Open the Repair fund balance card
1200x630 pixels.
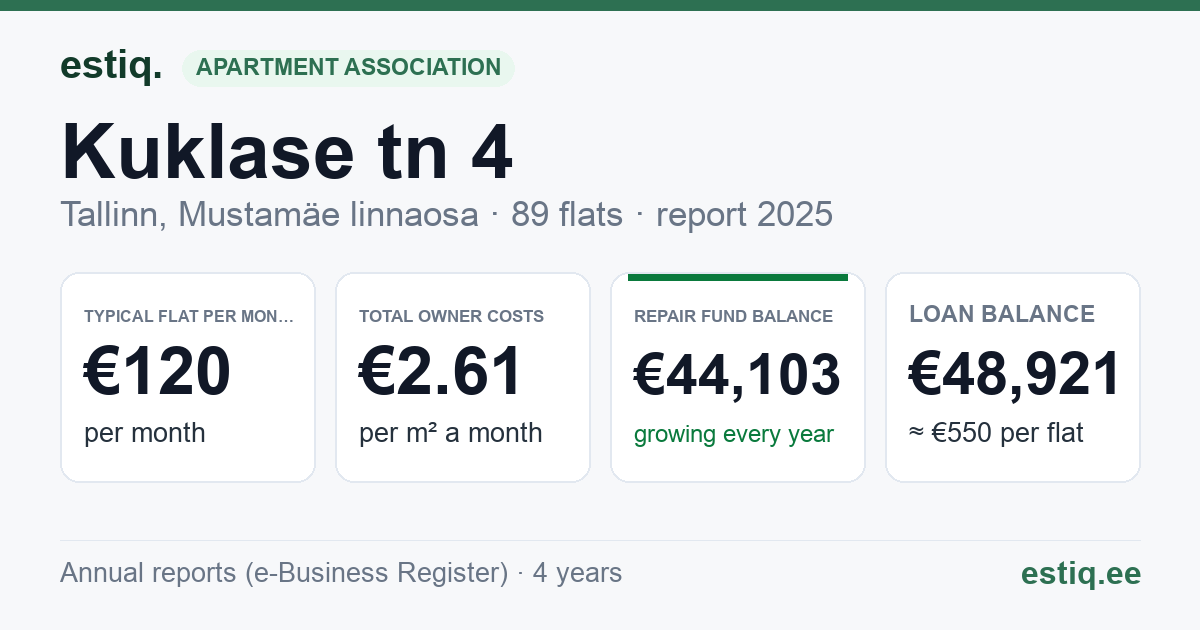pos(738,377)
